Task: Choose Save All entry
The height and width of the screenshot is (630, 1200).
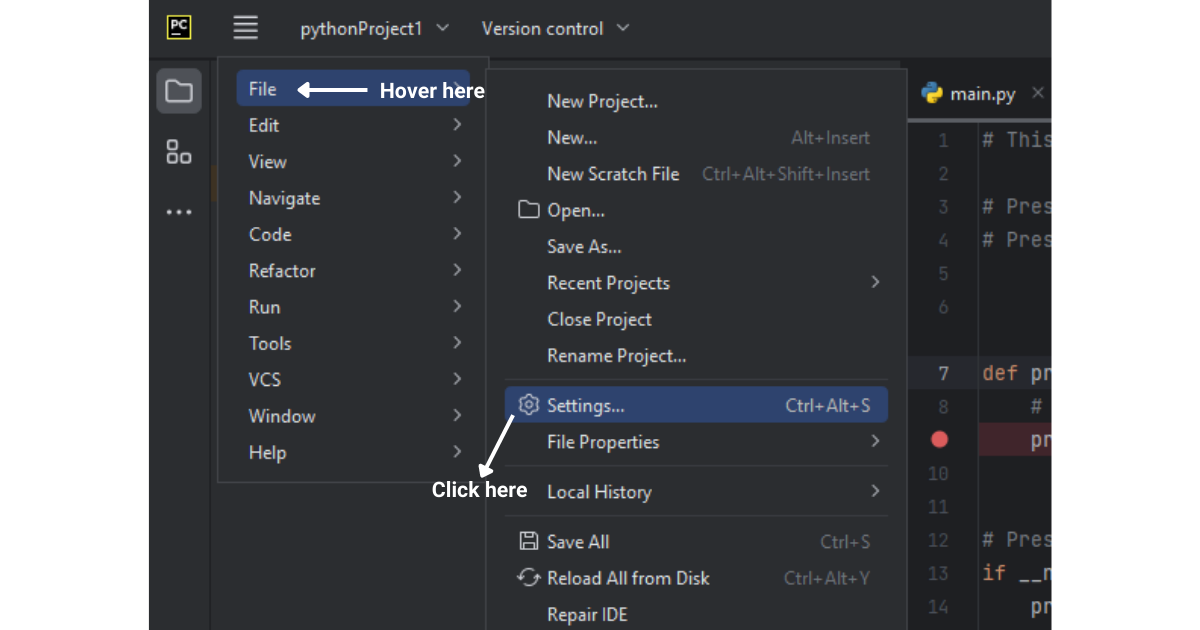Action: coord(696,541)
